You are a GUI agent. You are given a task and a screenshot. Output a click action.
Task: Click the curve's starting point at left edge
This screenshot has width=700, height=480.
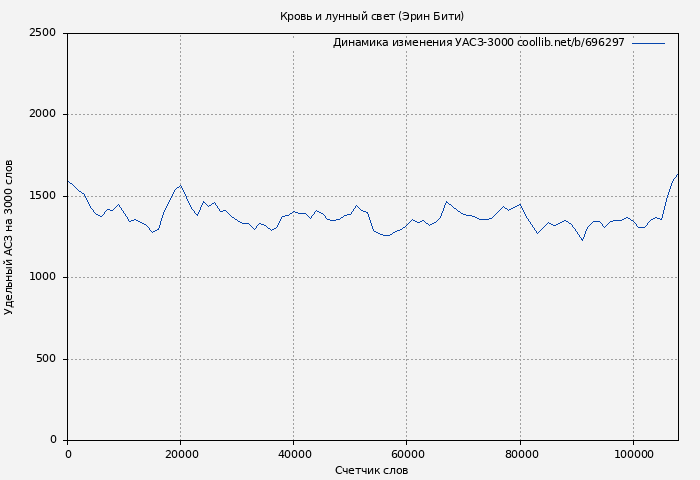point(68,181)
